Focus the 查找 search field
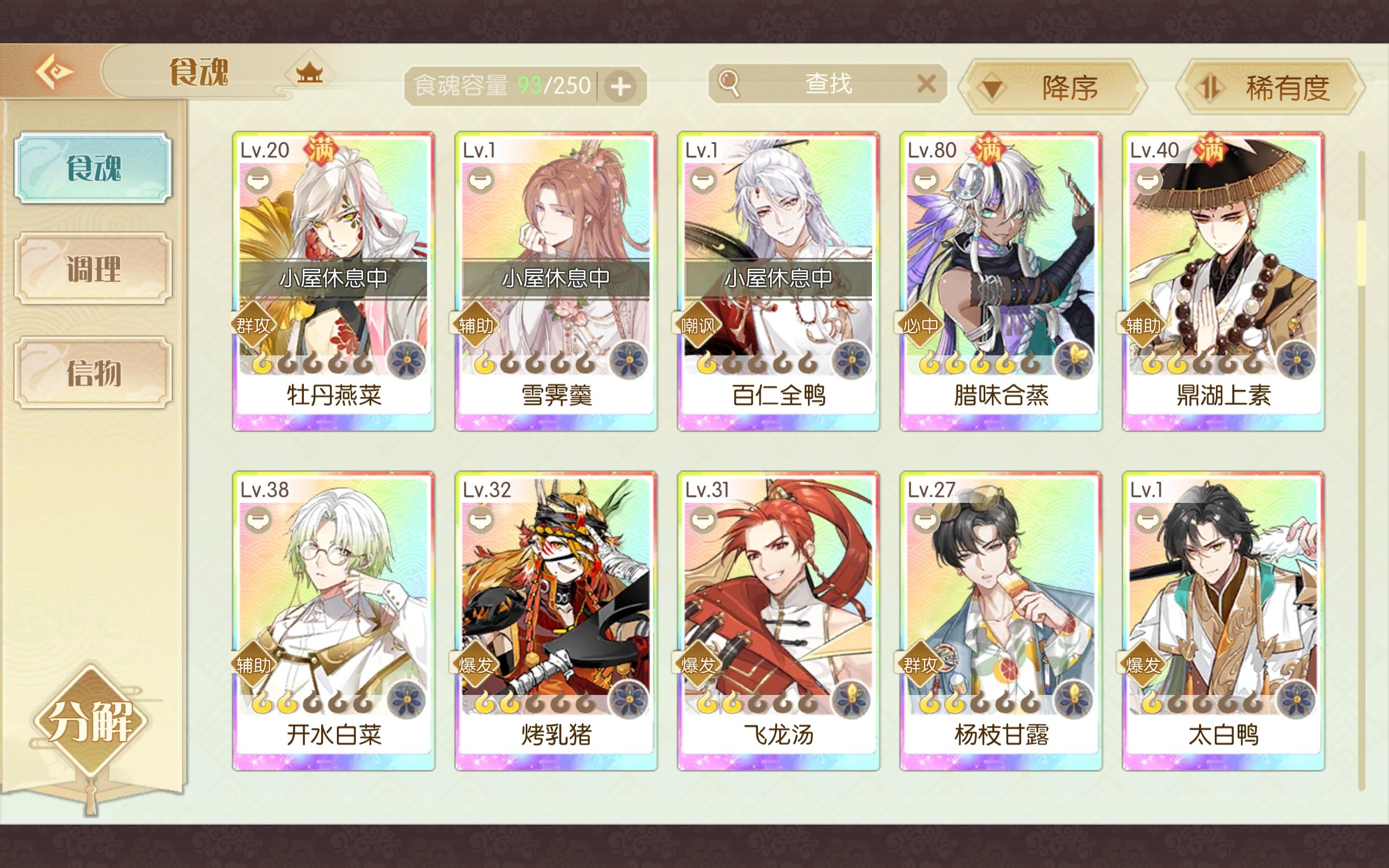The image size is (1389, 868). [x=827, y=84]
